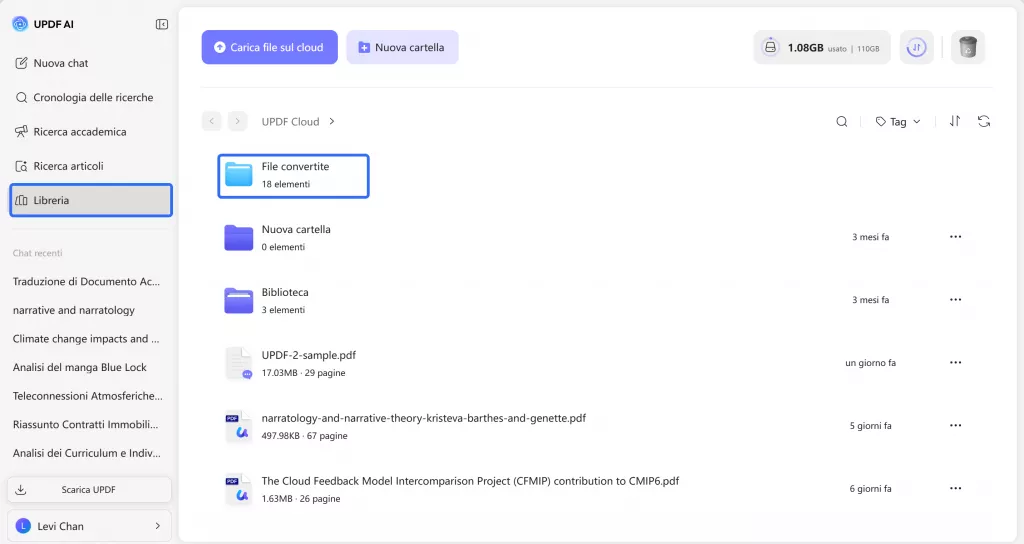Screen dimensions: 1024x544
Task: Create a Nuova cartella
Action: pos(402,47)
